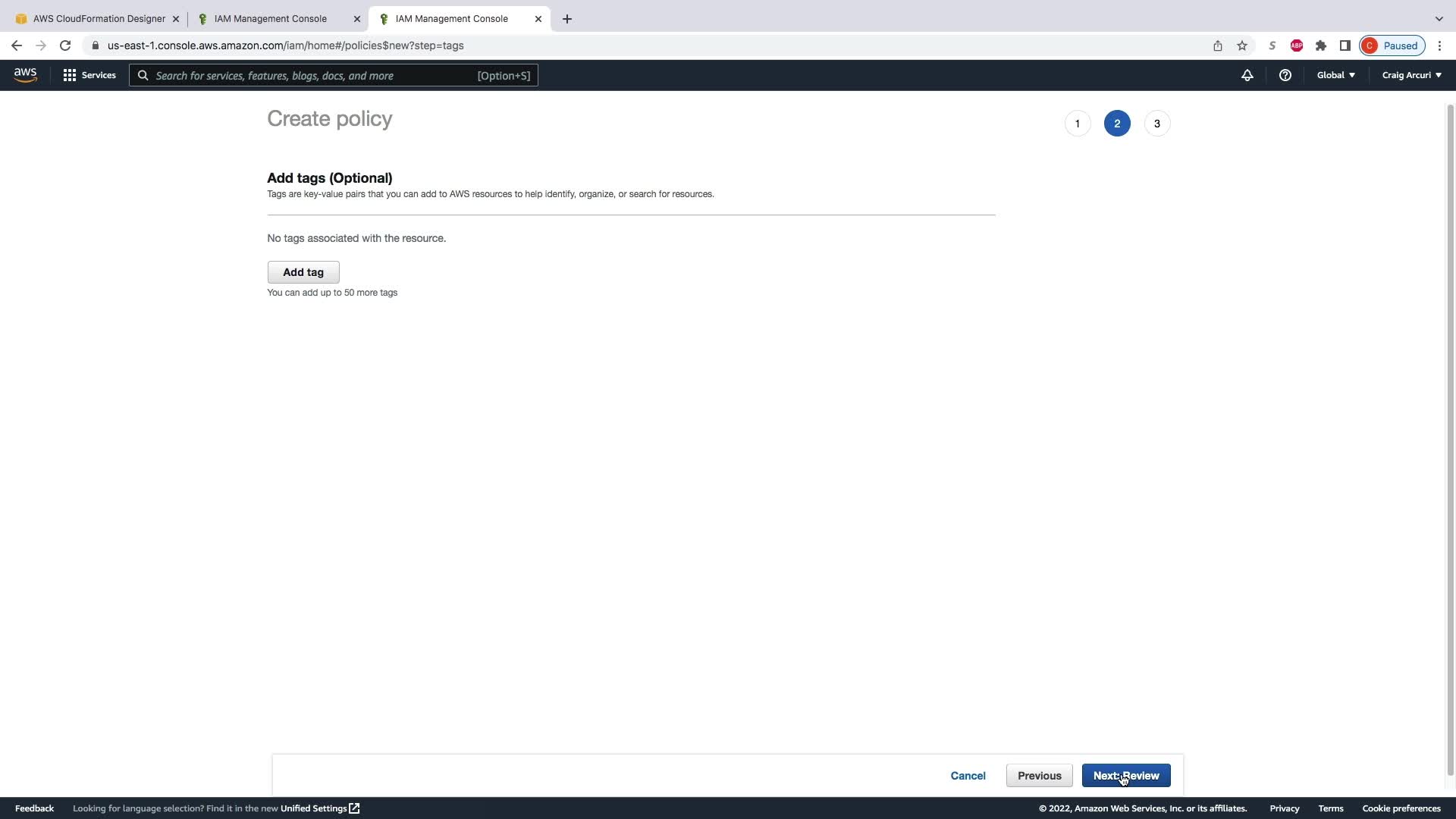The height and width of the screenshot is (819, 1456).
Task: Open the help question mark icon
Action: click(x=1285, y=75)
